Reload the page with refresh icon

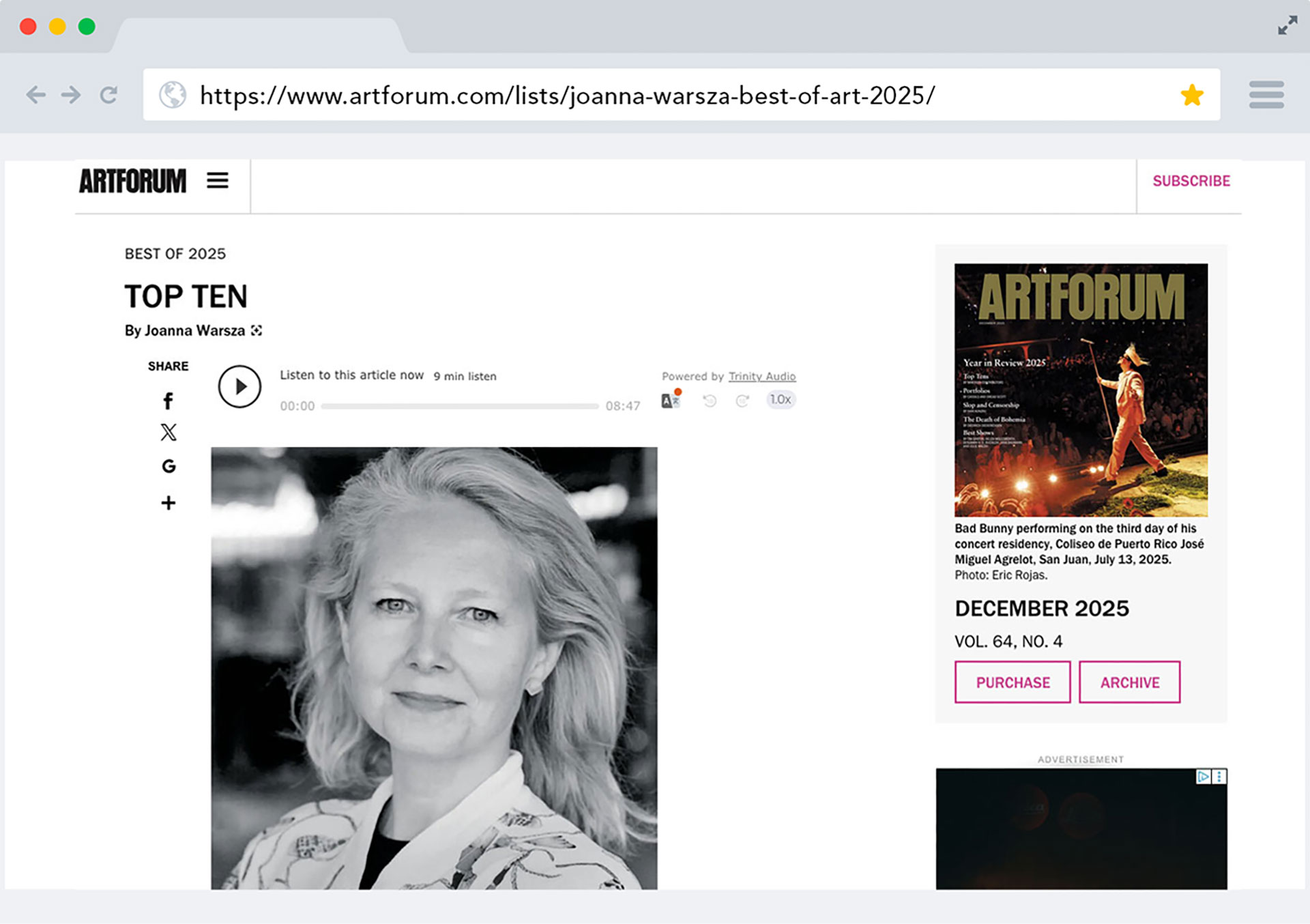point(108,95)
